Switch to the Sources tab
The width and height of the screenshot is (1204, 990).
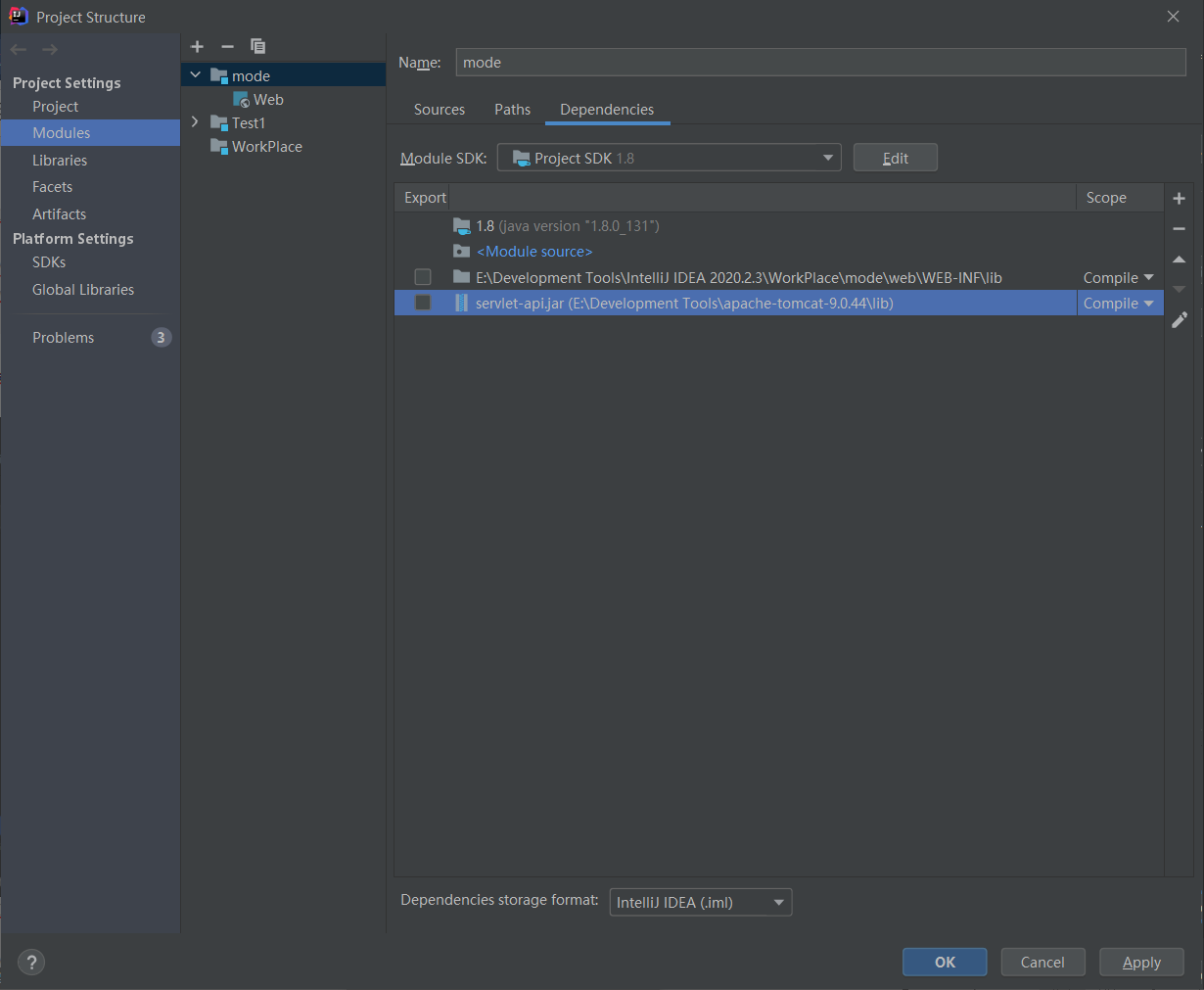(x=440, y=110)
